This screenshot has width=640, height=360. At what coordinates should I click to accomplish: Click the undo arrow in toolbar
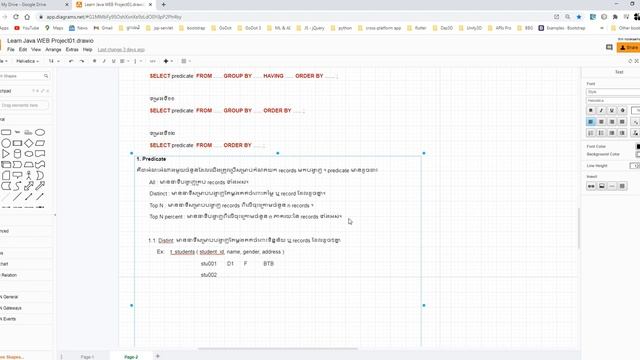coord(71,61)
